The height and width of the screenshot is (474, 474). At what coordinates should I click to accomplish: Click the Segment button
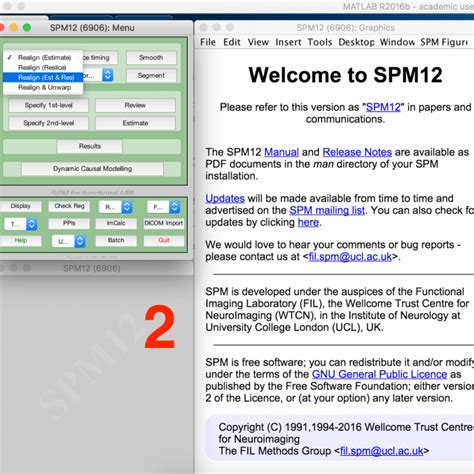[x=151, y=76]
